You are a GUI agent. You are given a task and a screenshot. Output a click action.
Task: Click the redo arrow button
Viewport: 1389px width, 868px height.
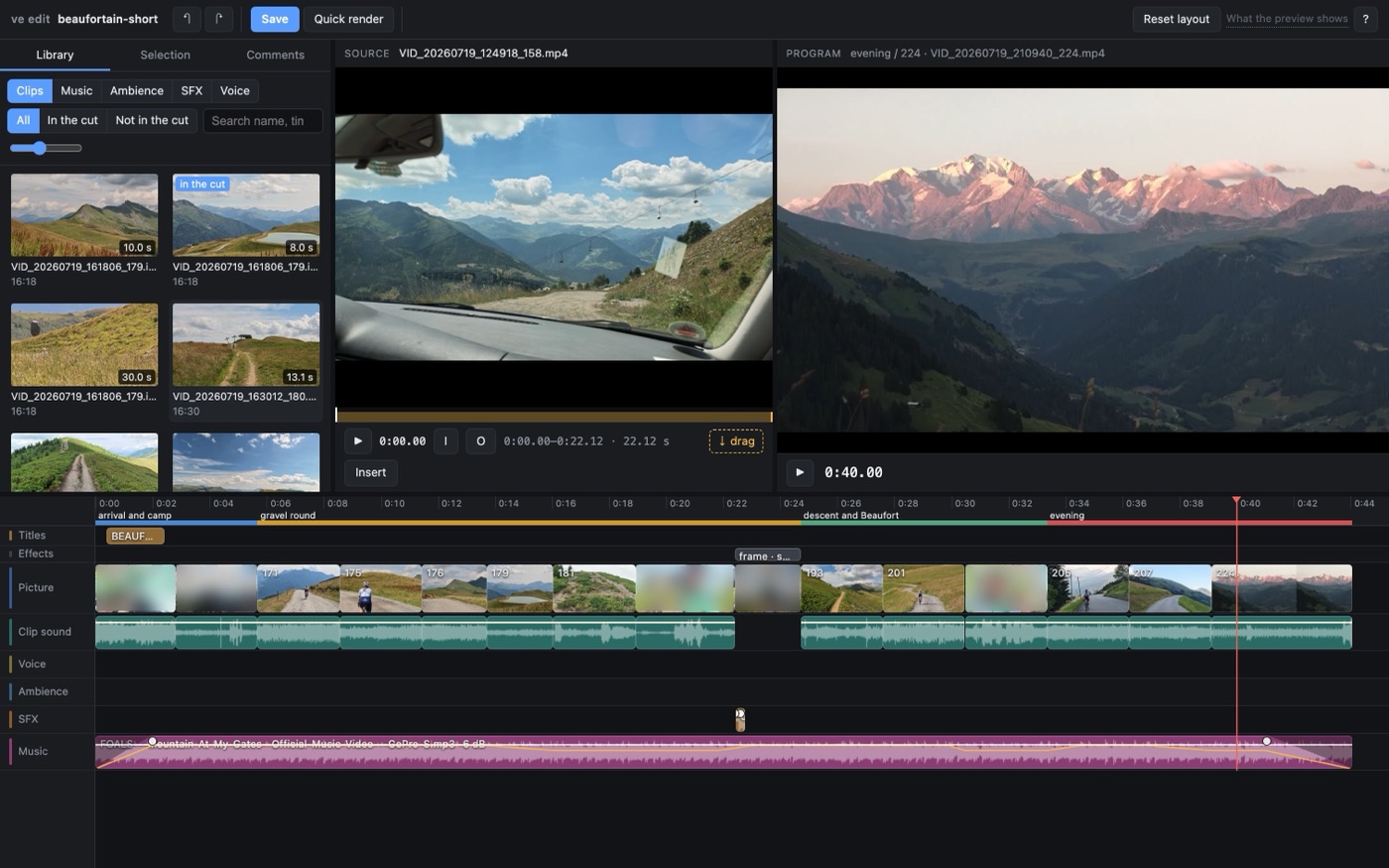point(218,19)
